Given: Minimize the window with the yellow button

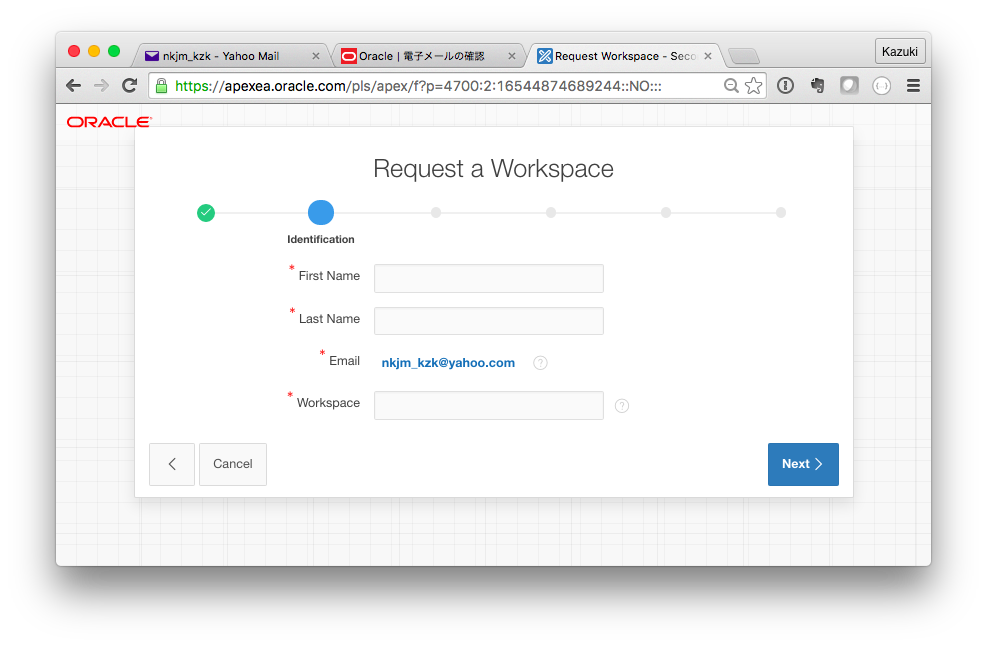Looking at the screenshot, I should point(94,51).
